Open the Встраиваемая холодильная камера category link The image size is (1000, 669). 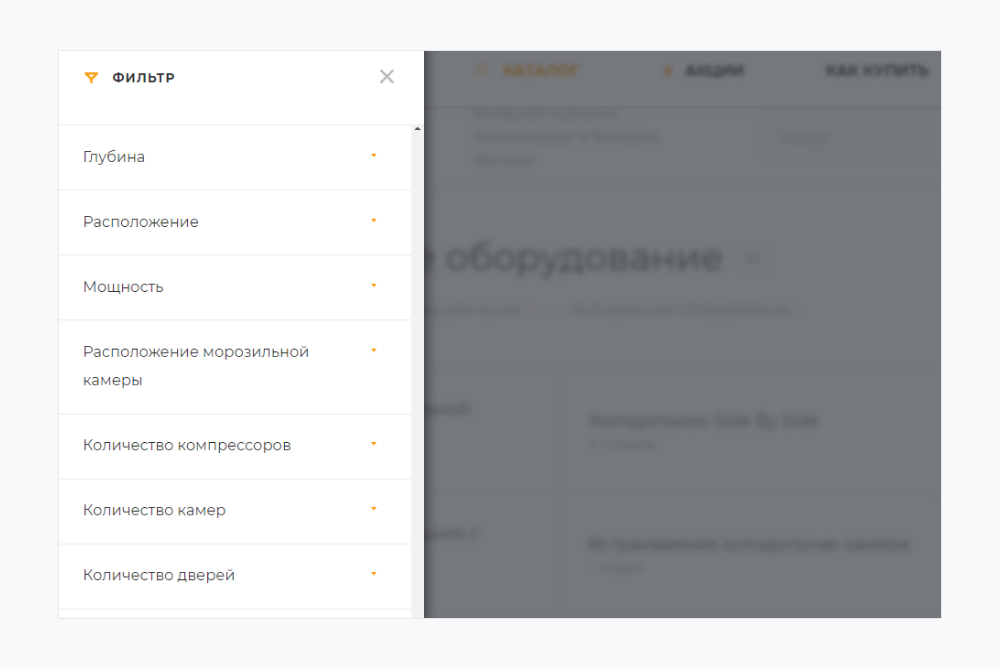(748, 544)
